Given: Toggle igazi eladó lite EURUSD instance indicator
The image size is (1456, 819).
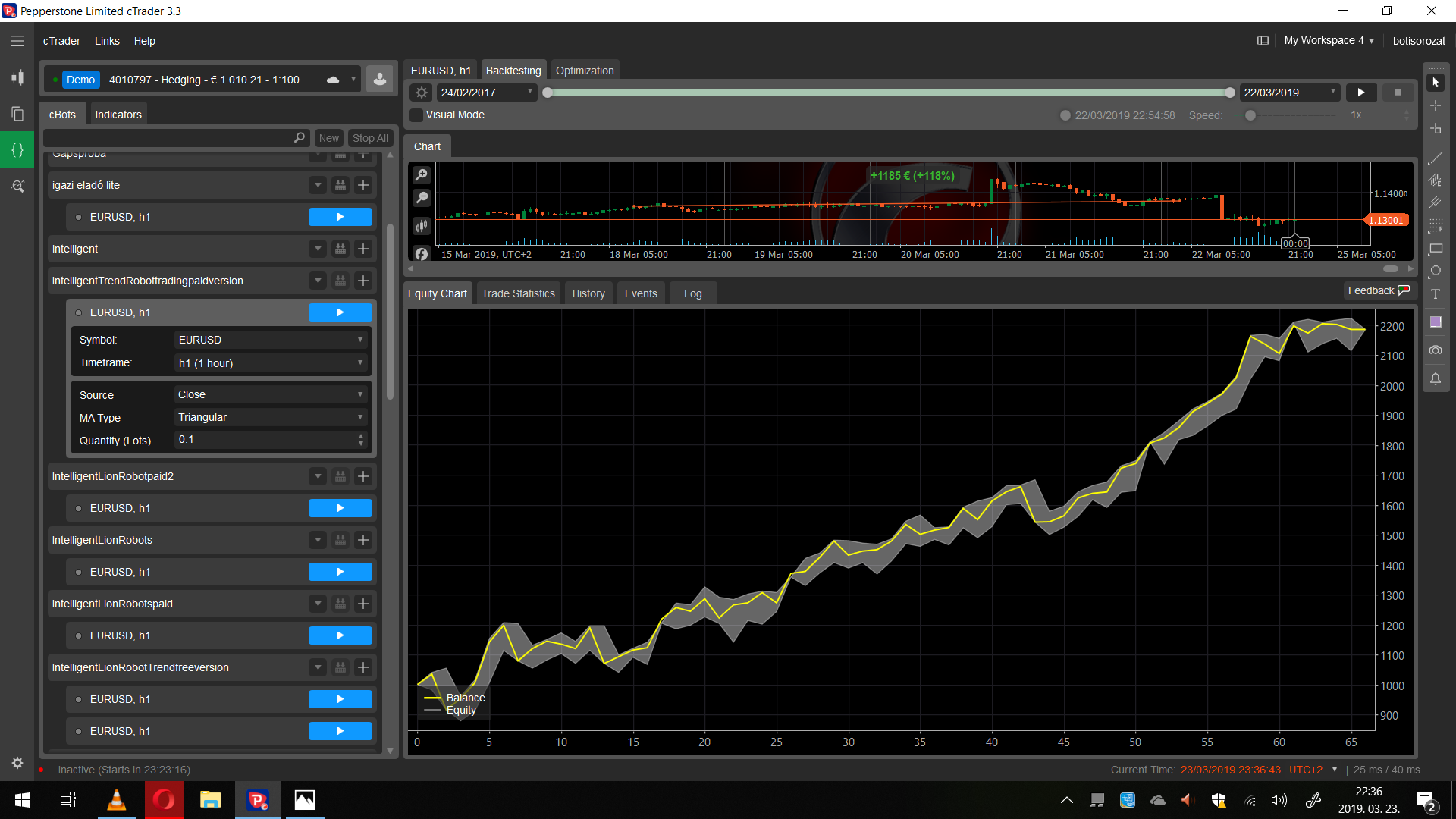Looking at the screenshot, I should [78, 218].
